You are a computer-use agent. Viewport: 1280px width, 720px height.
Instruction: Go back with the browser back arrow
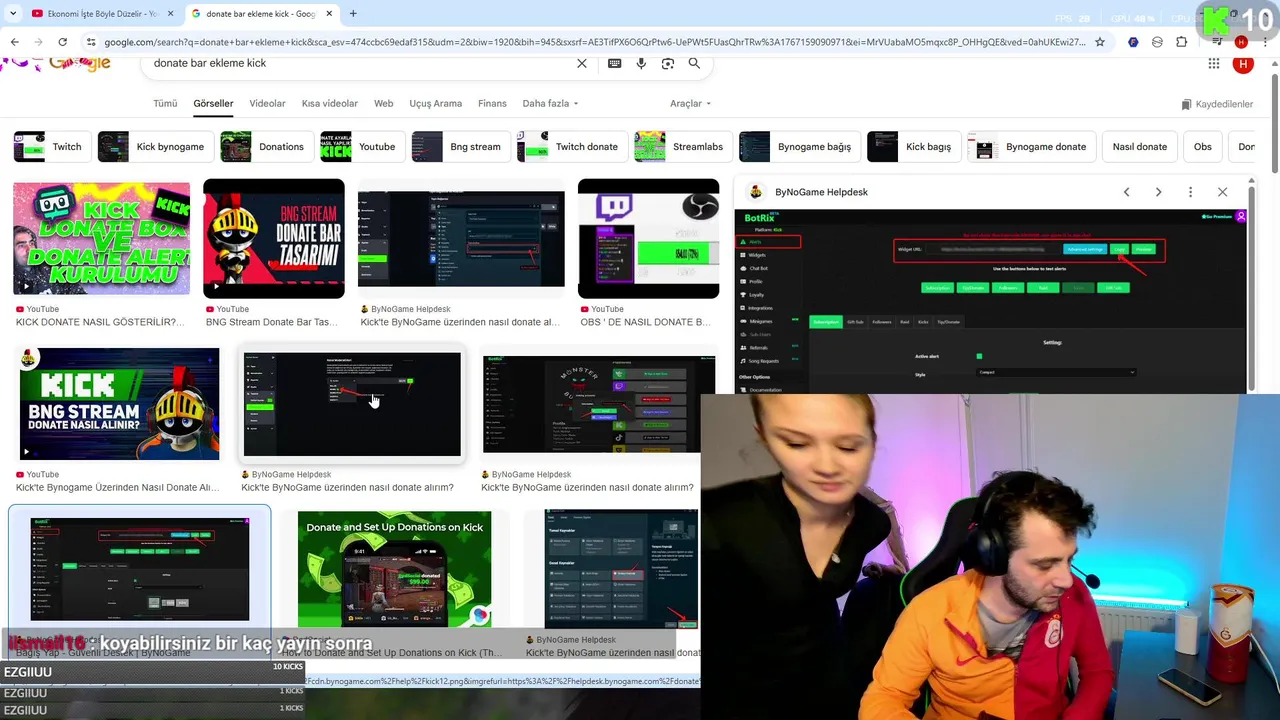(x=14, y=42)
